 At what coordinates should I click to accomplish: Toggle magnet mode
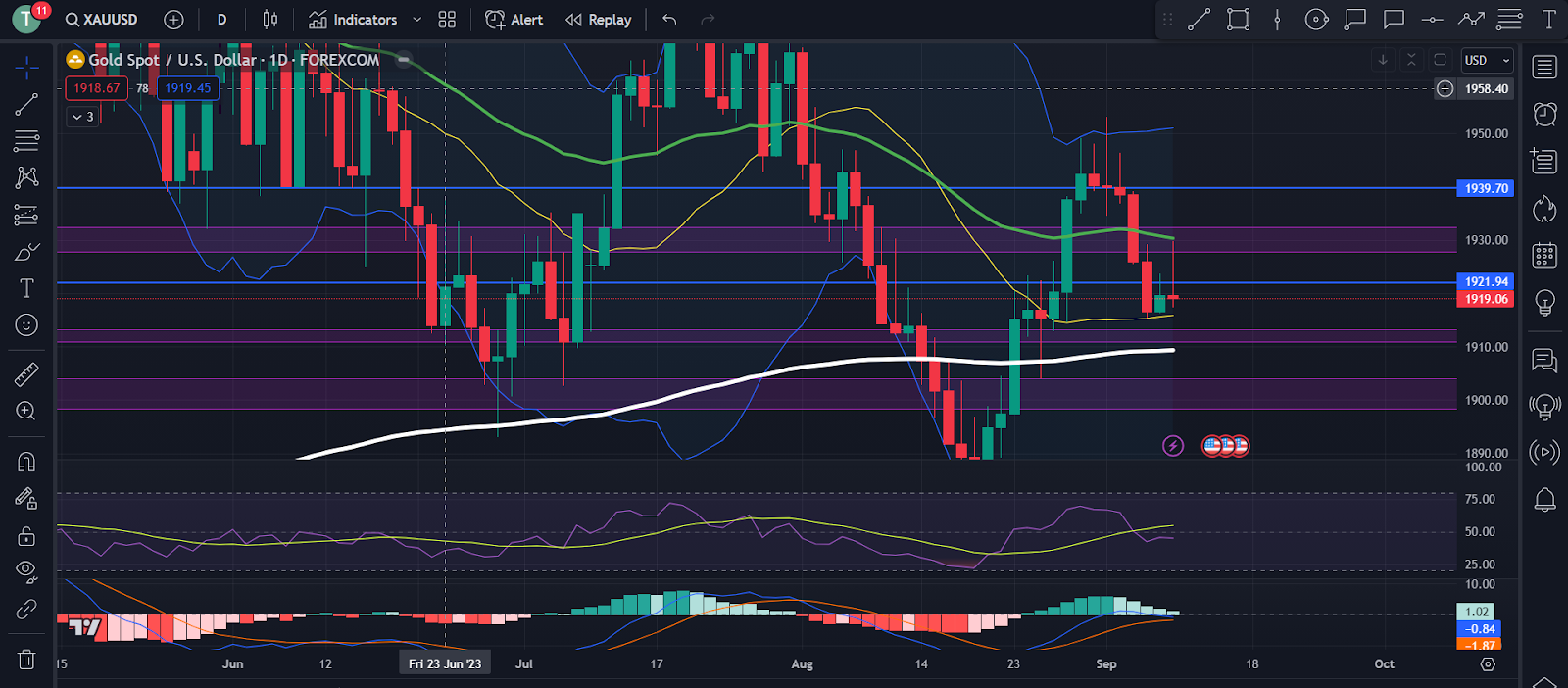coord(26,462)
